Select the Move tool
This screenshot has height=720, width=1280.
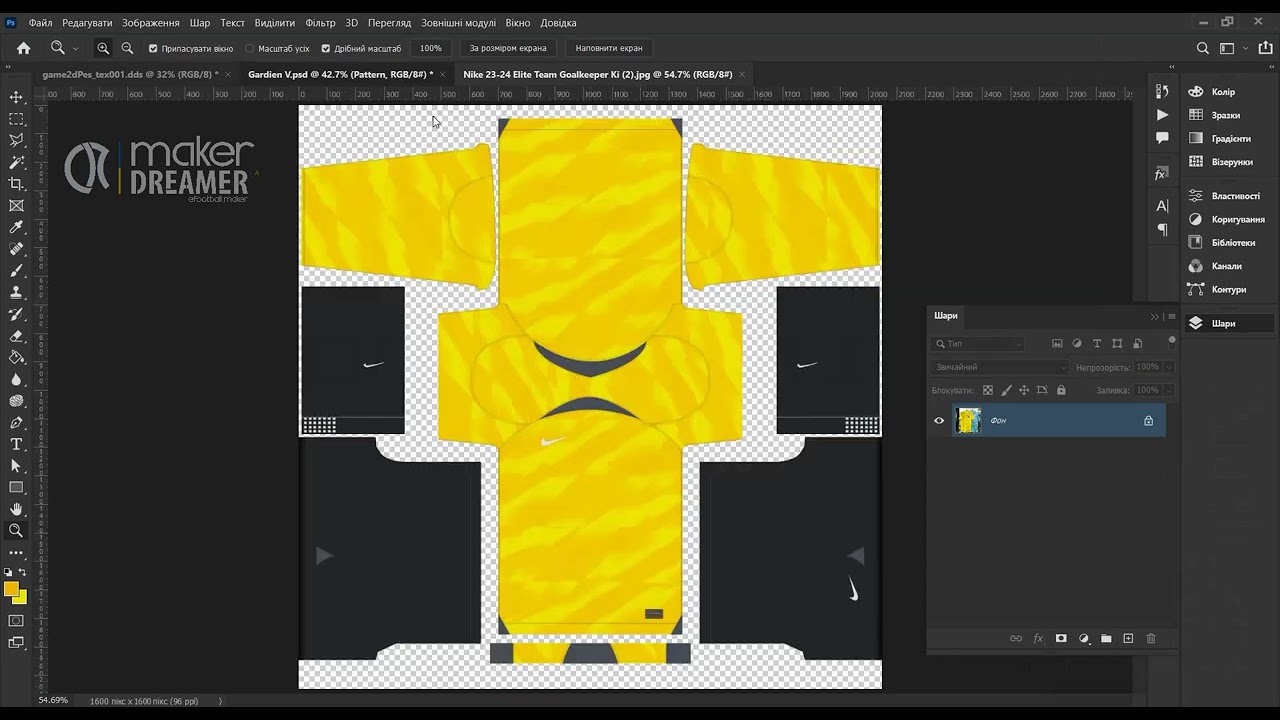[x=16, y=97]
